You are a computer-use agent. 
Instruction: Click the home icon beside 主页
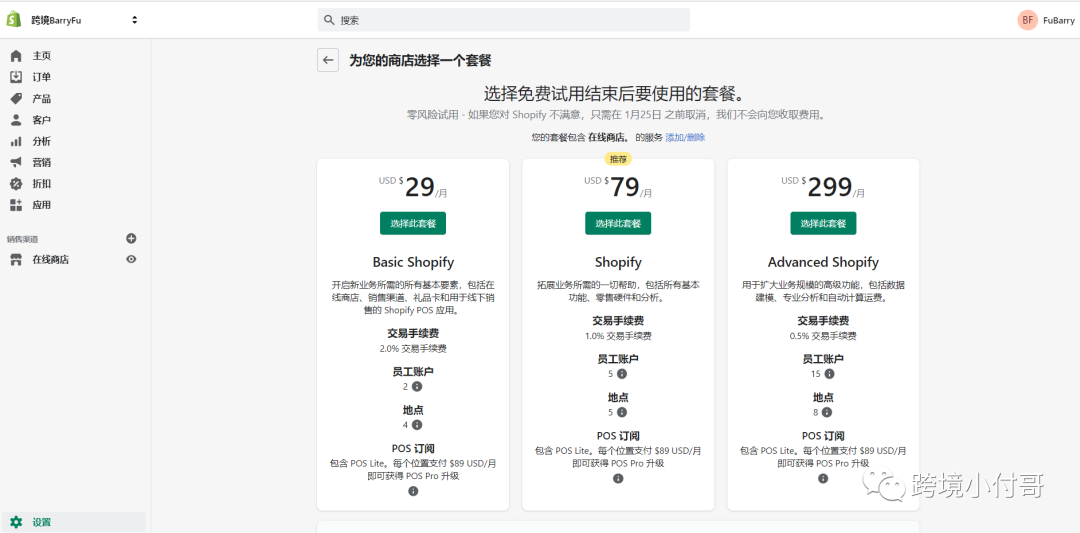click(x=16, y=56)
